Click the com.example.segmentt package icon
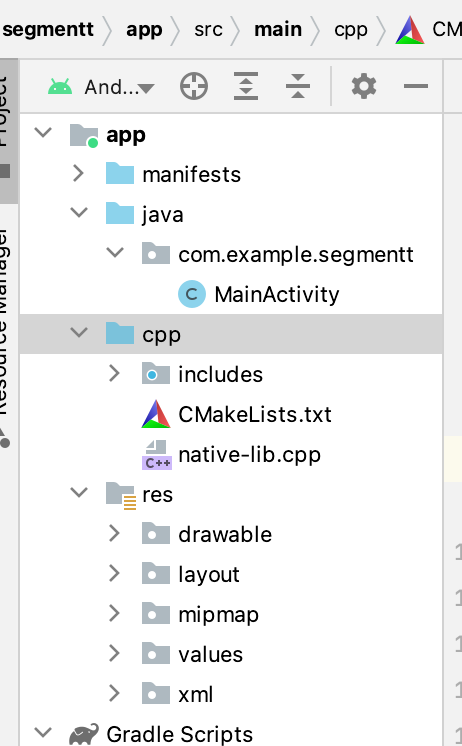Image resolution: width=462 pixels, height=746 pixels. coord(156,254)
